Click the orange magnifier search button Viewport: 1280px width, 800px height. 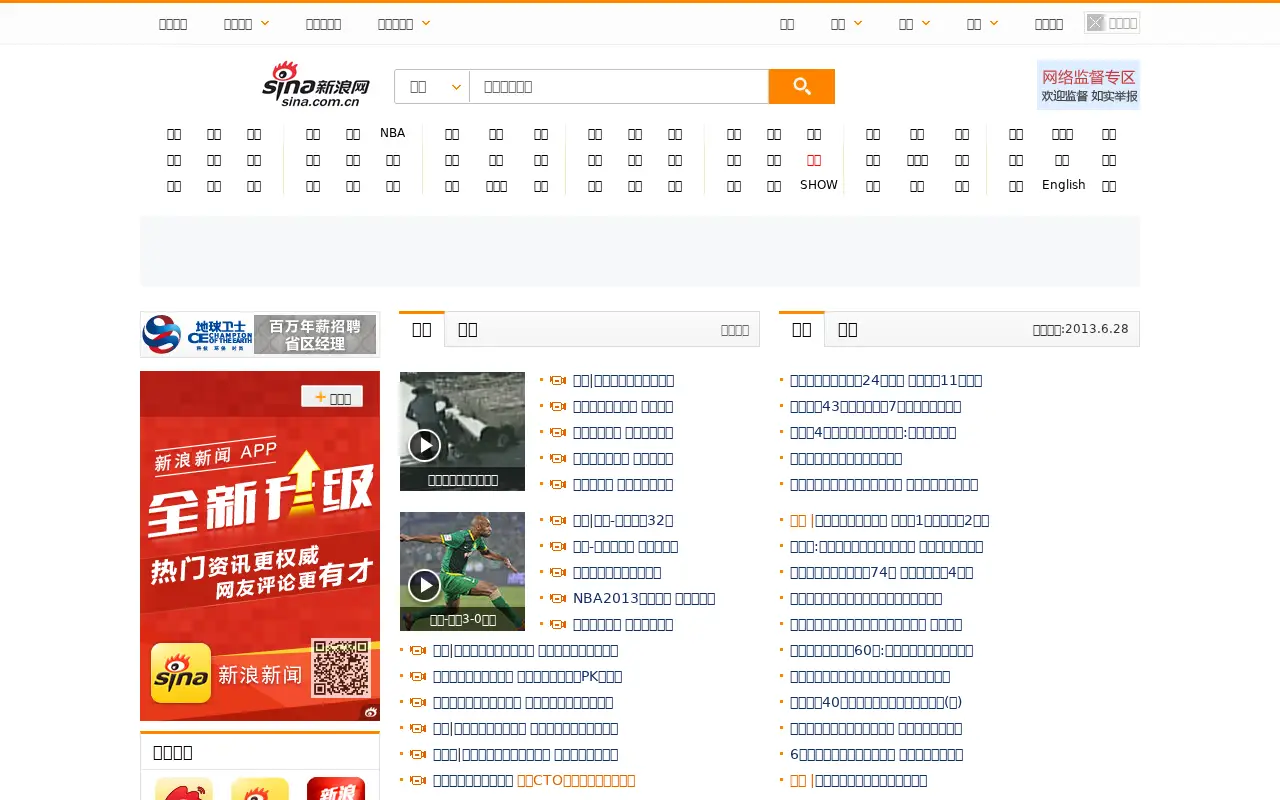coord(801,86)
